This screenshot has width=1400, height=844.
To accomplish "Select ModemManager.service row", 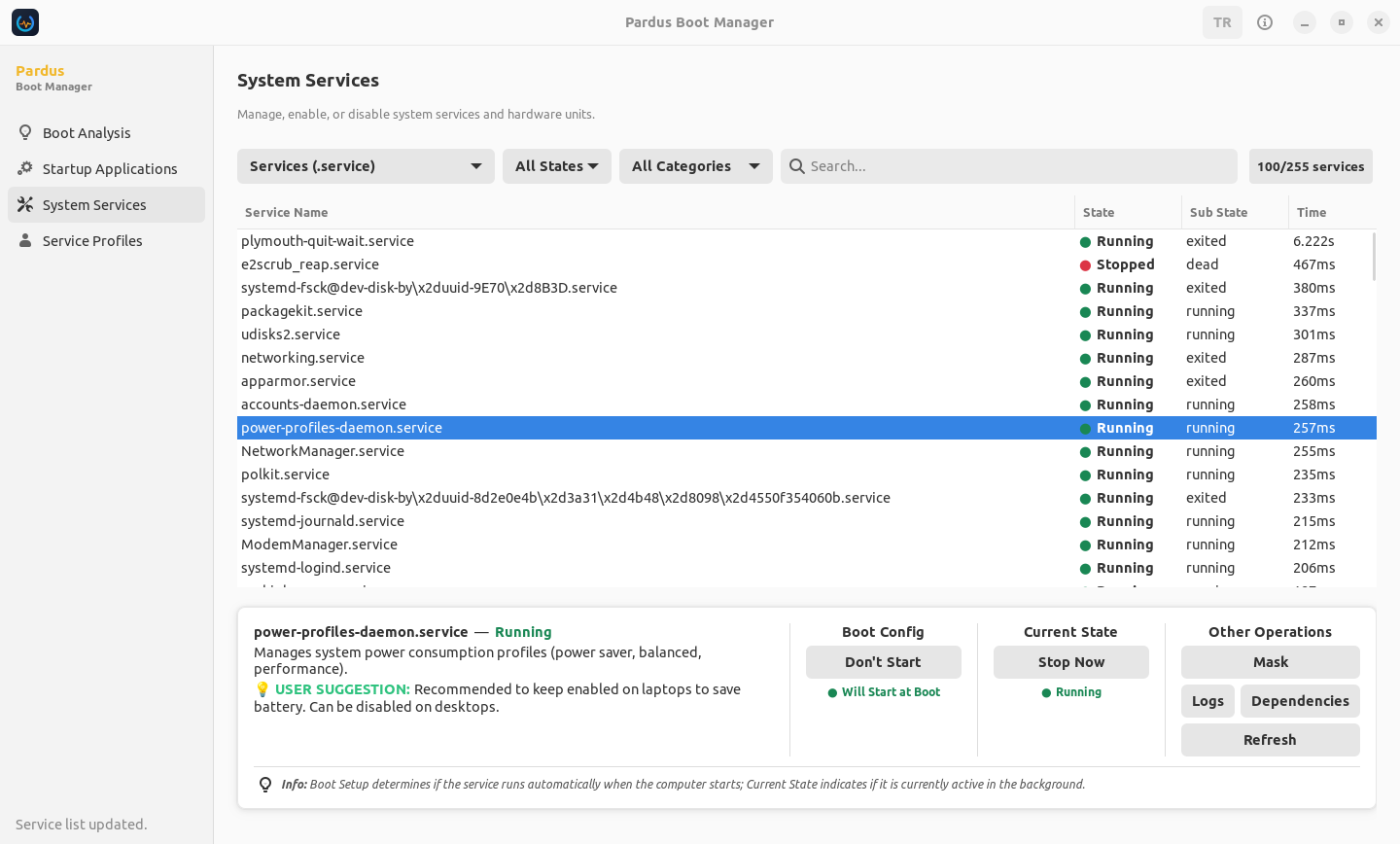I will [x=807, y=545].
